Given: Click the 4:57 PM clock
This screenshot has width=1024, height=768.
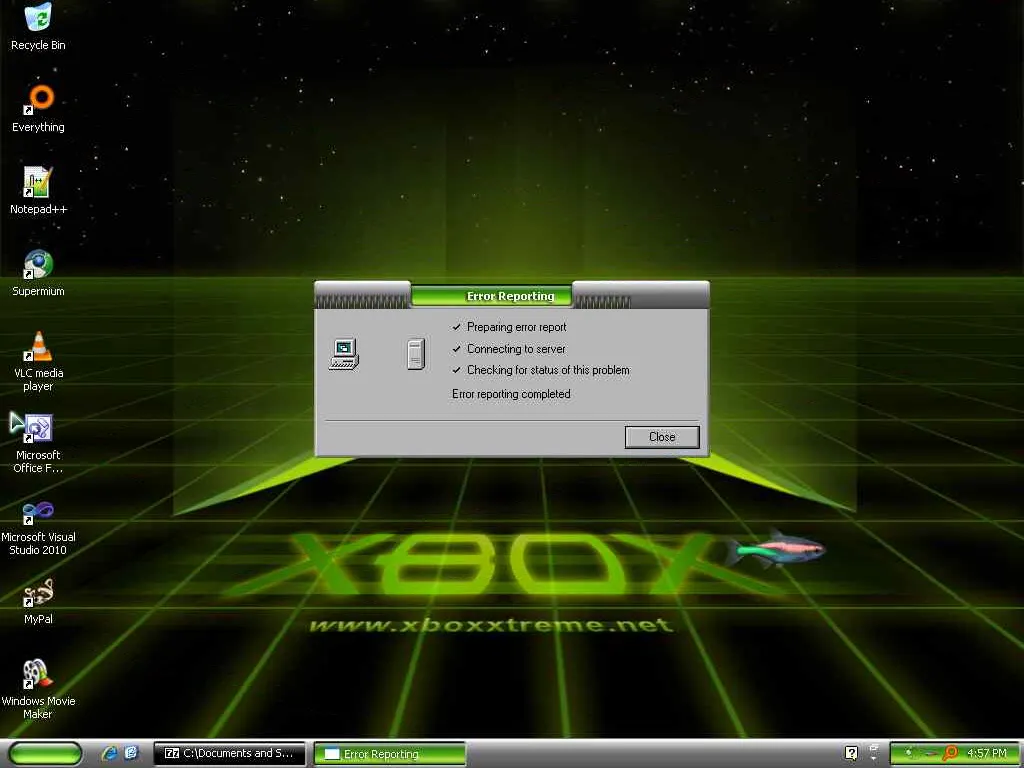Looking at the screenshot, I should tap(987, 754).
